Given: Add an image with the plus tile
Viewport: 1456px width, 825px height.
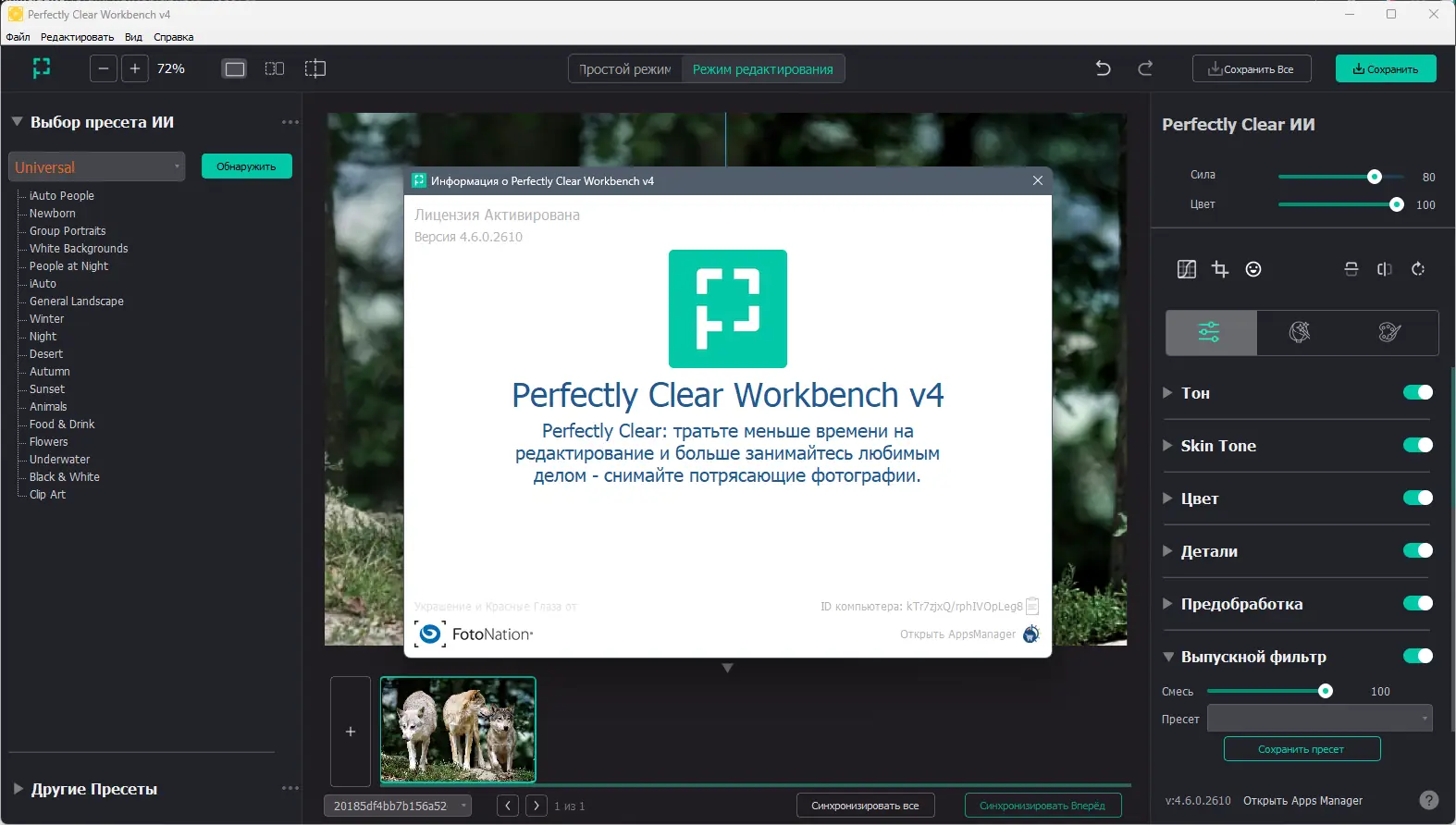Looking at the screenshot, I should click(351, 732).
